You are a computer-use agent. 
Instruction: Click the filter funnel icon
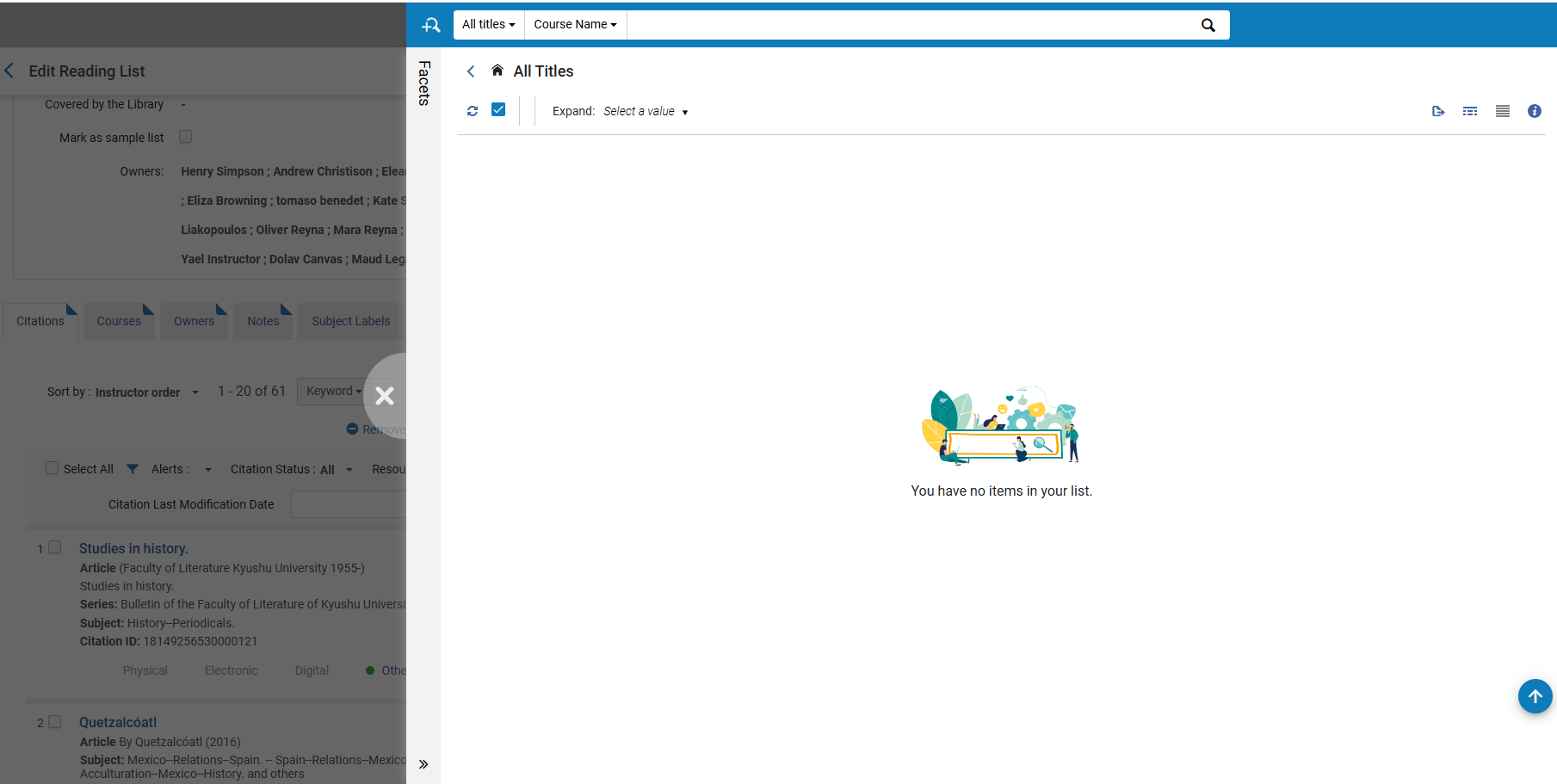(x=133, y=469)
